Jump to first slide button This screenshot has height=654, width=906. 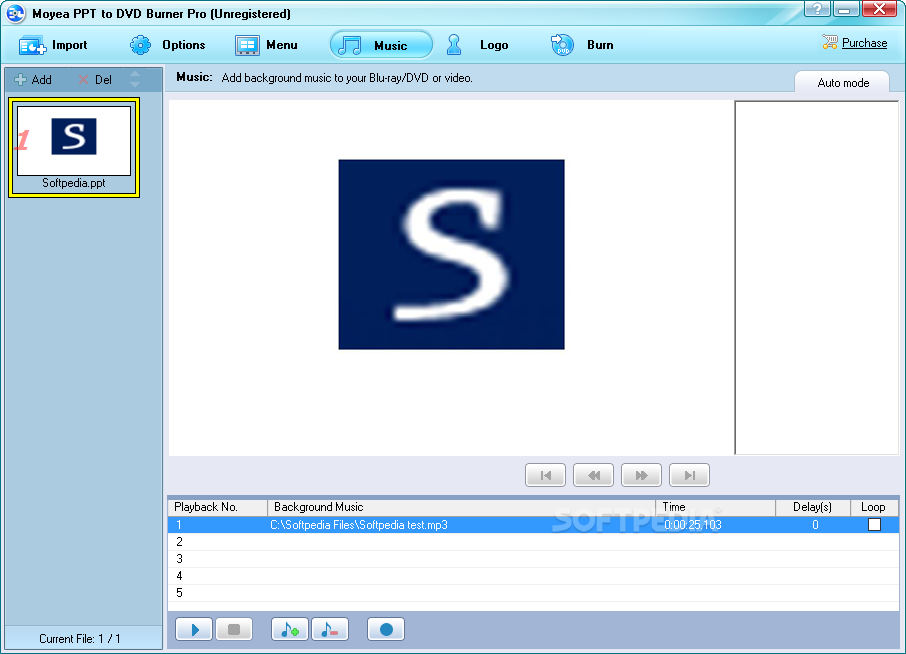pyautogui.click(x=545, y=475)
